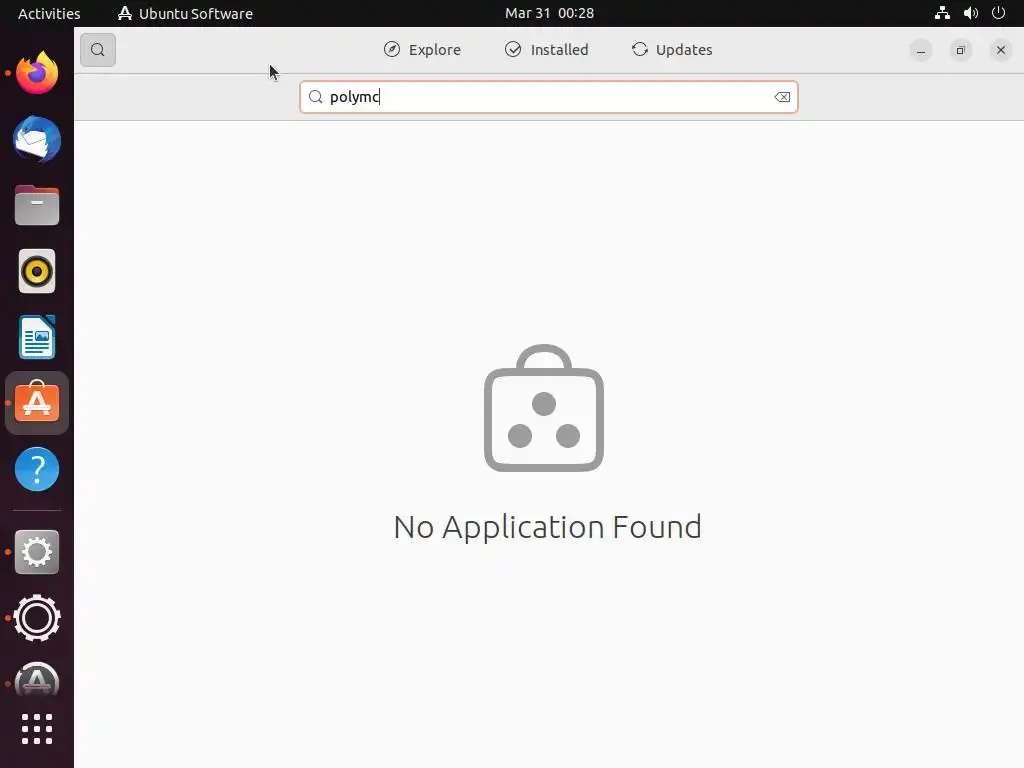Toggle the search button in header bar
This screenshot has width=1024, height=768.
98,50
